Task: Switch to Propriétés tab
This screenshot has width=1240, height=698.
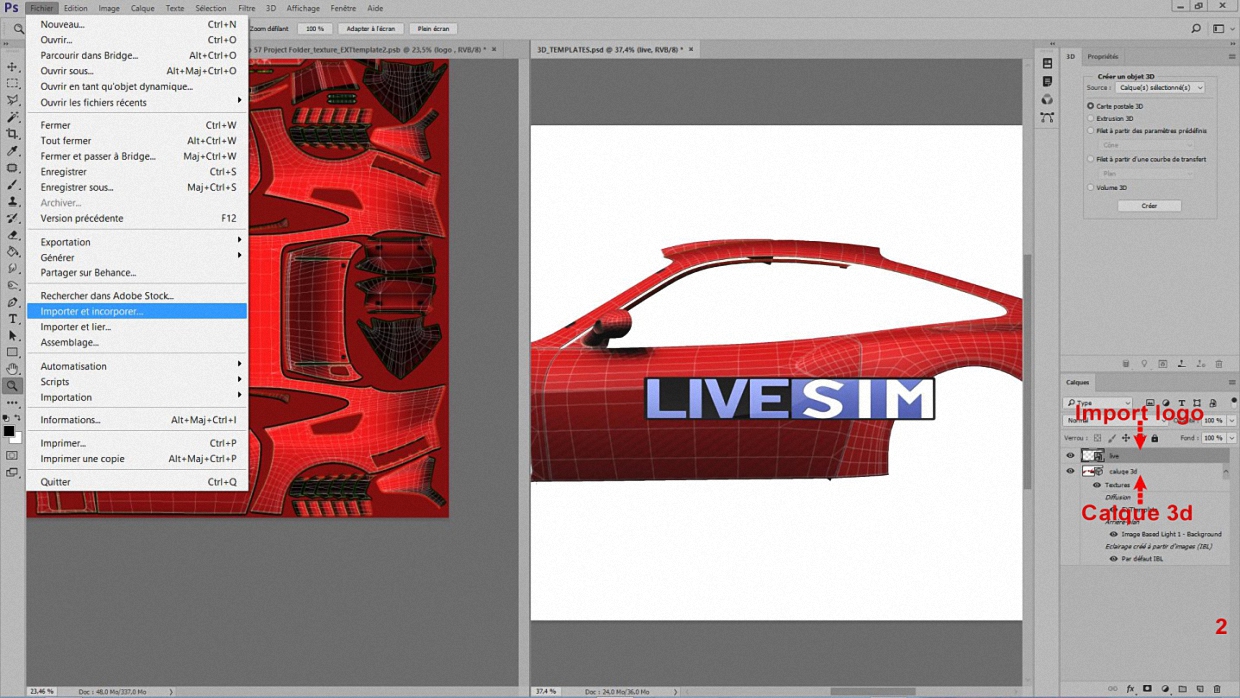Action: coord(1103,57)
